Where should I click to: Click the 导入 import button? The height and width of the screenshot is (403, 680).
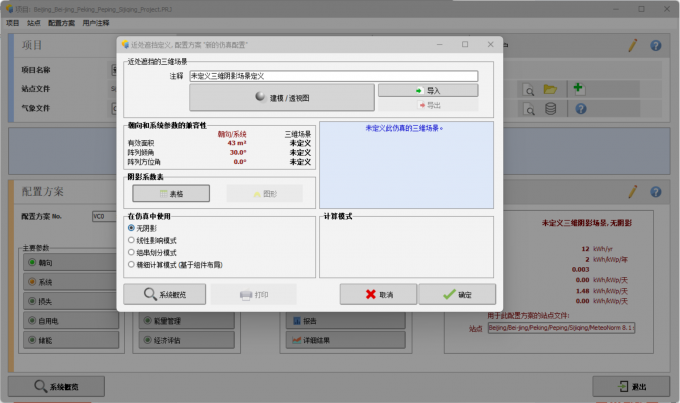(427, 90)
